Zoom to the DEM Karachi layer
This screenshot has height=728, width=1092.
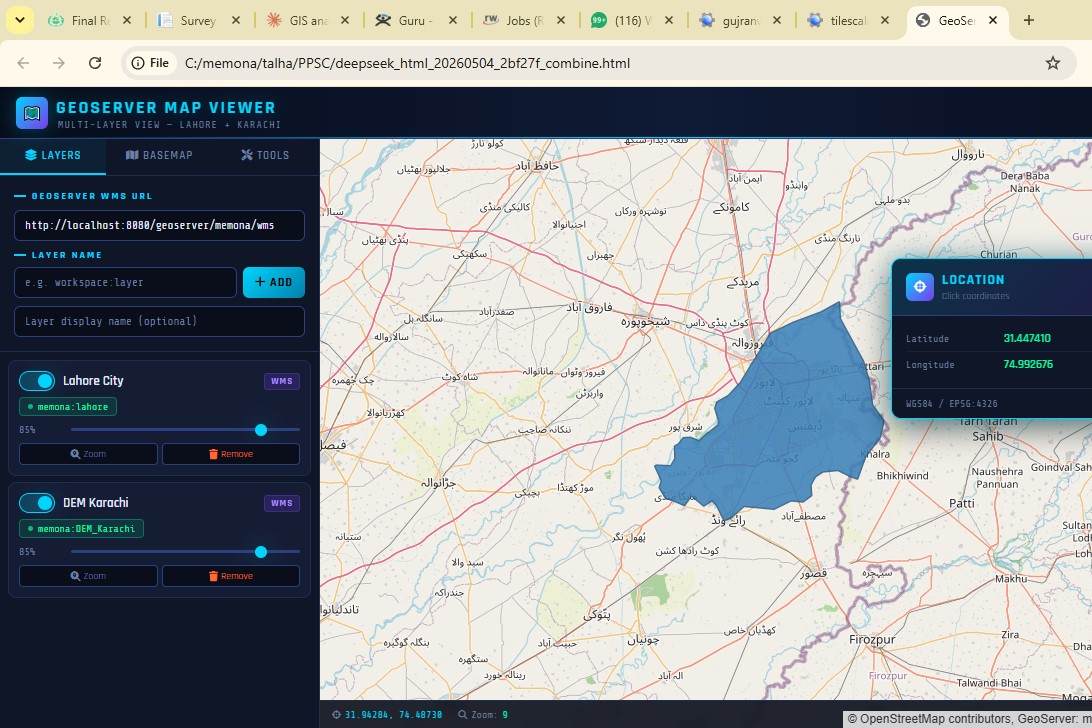[88, 576]
